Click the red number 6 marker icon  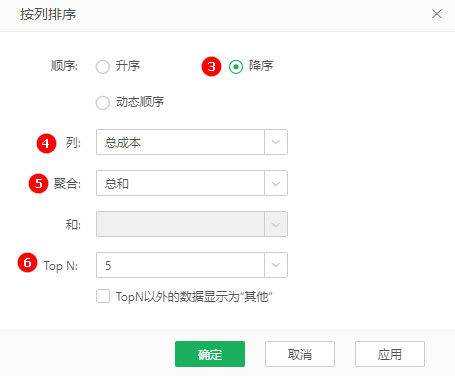27,263
